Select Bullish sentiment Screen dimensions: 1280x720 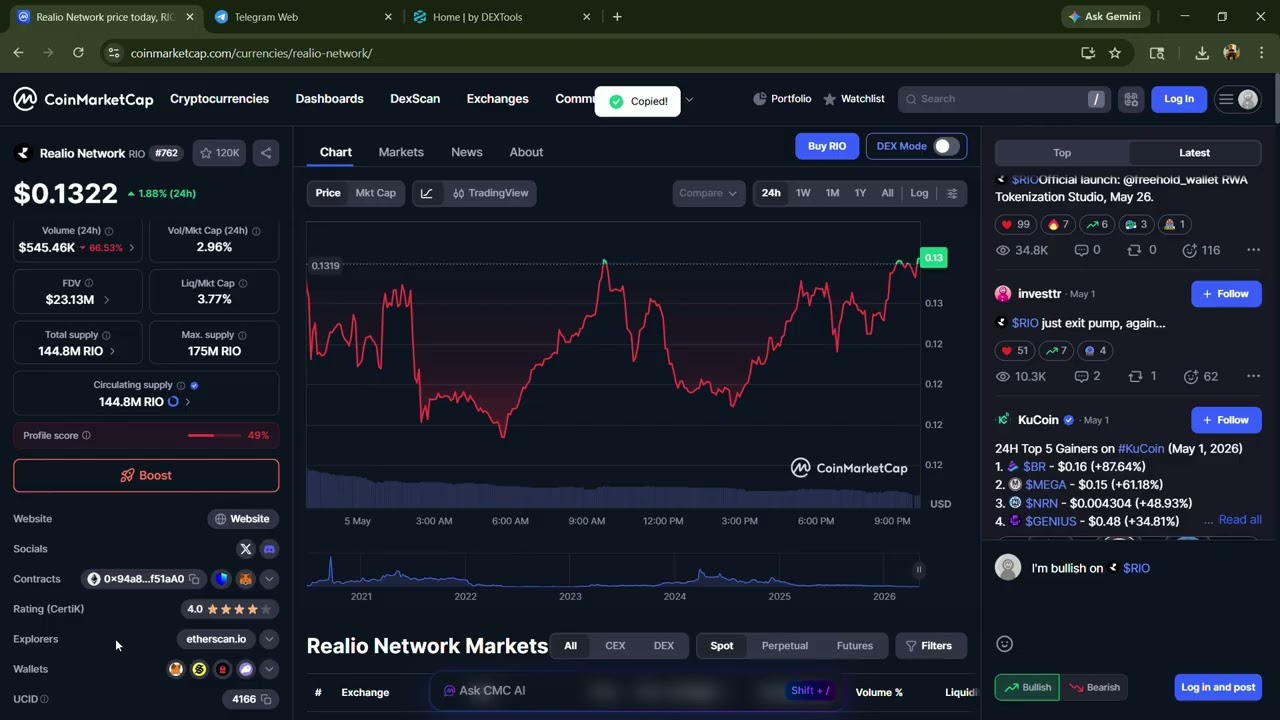tap(1027, 687)
